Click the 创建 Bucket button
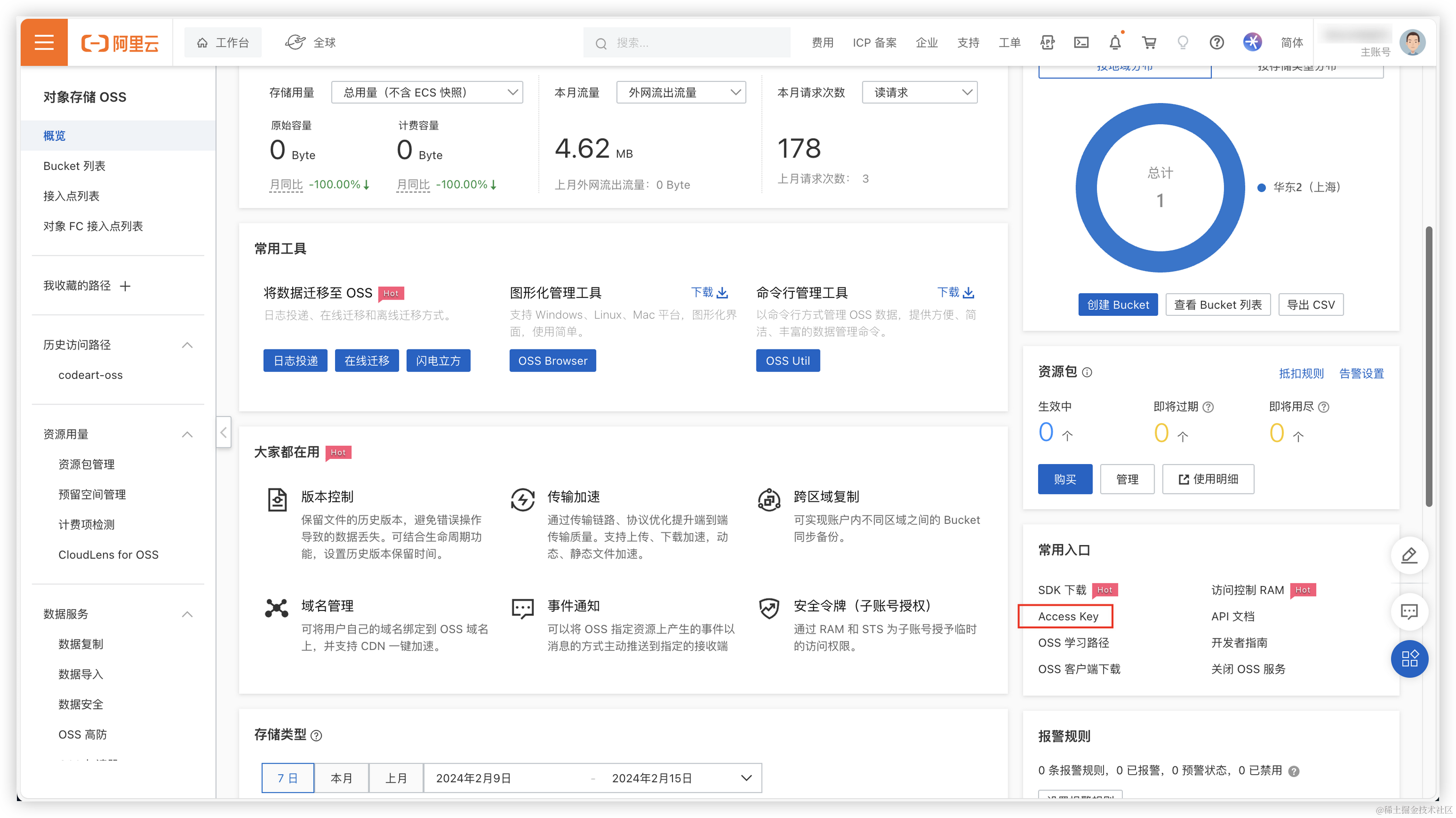 [x=1118, y=305]
